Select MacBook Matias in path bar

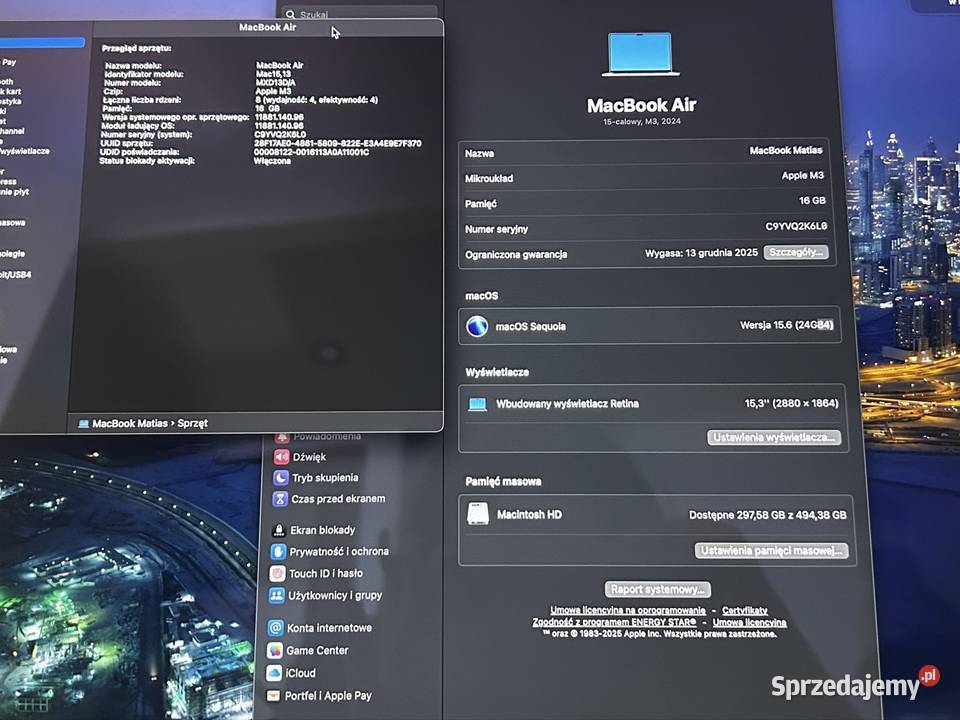pos(130,423)
